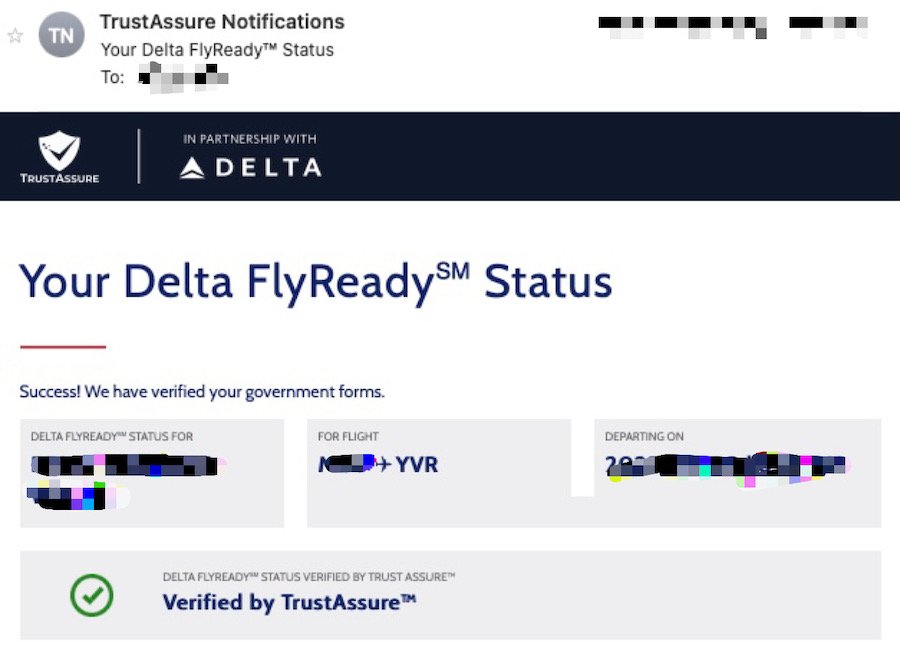Click the redacted recipient after To:

coord(183,77)
